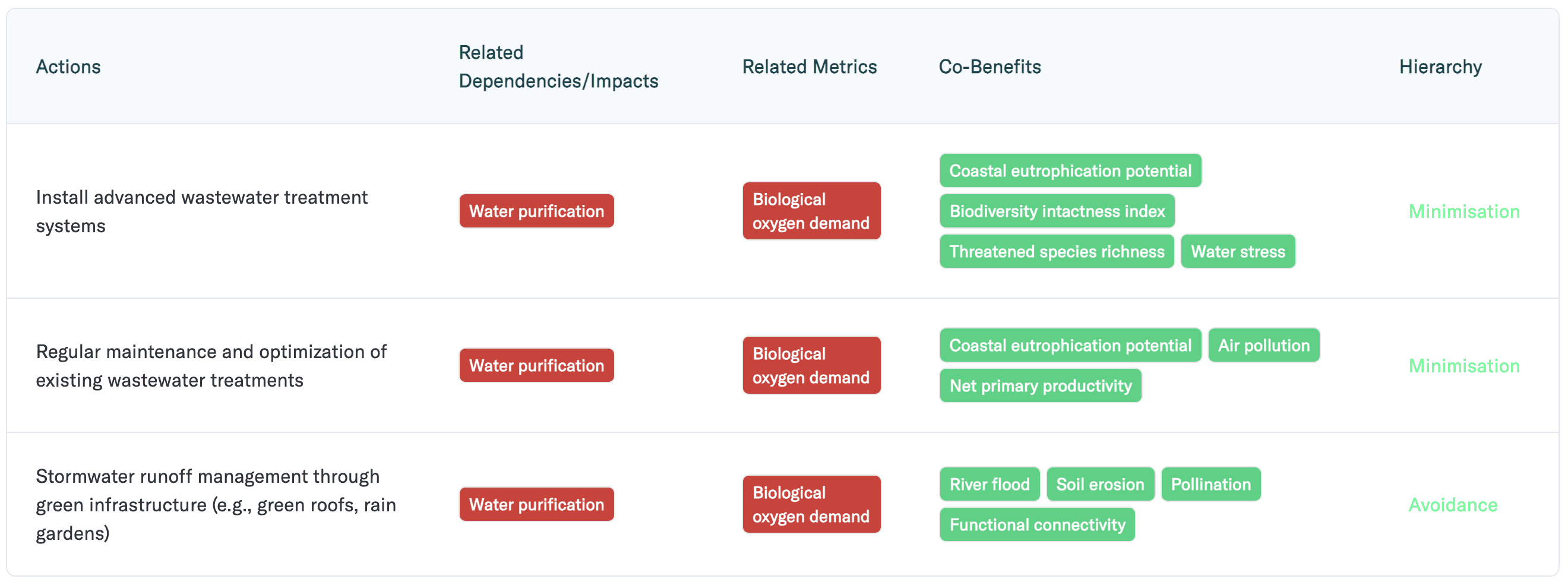
Task: Click the Actions column header
Action: [x=68, y=67]
